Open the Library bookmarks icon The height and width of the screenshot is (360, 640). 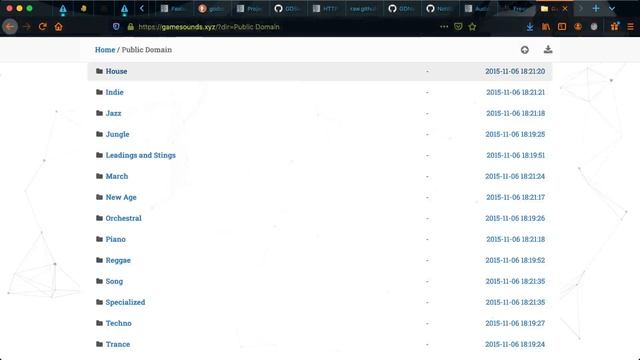pos(546,27)
